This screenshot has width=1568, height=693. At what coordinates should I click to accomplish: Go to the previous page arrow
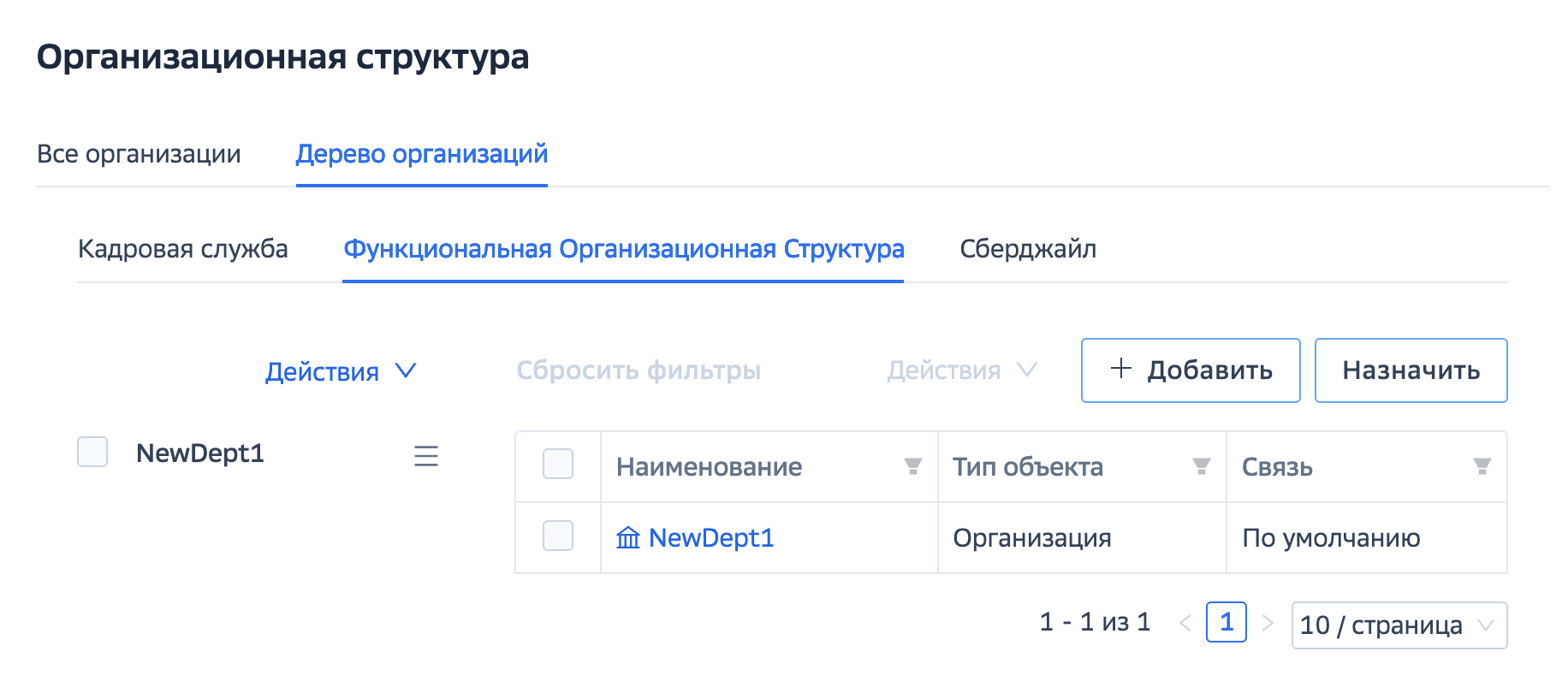(1185, 624)
